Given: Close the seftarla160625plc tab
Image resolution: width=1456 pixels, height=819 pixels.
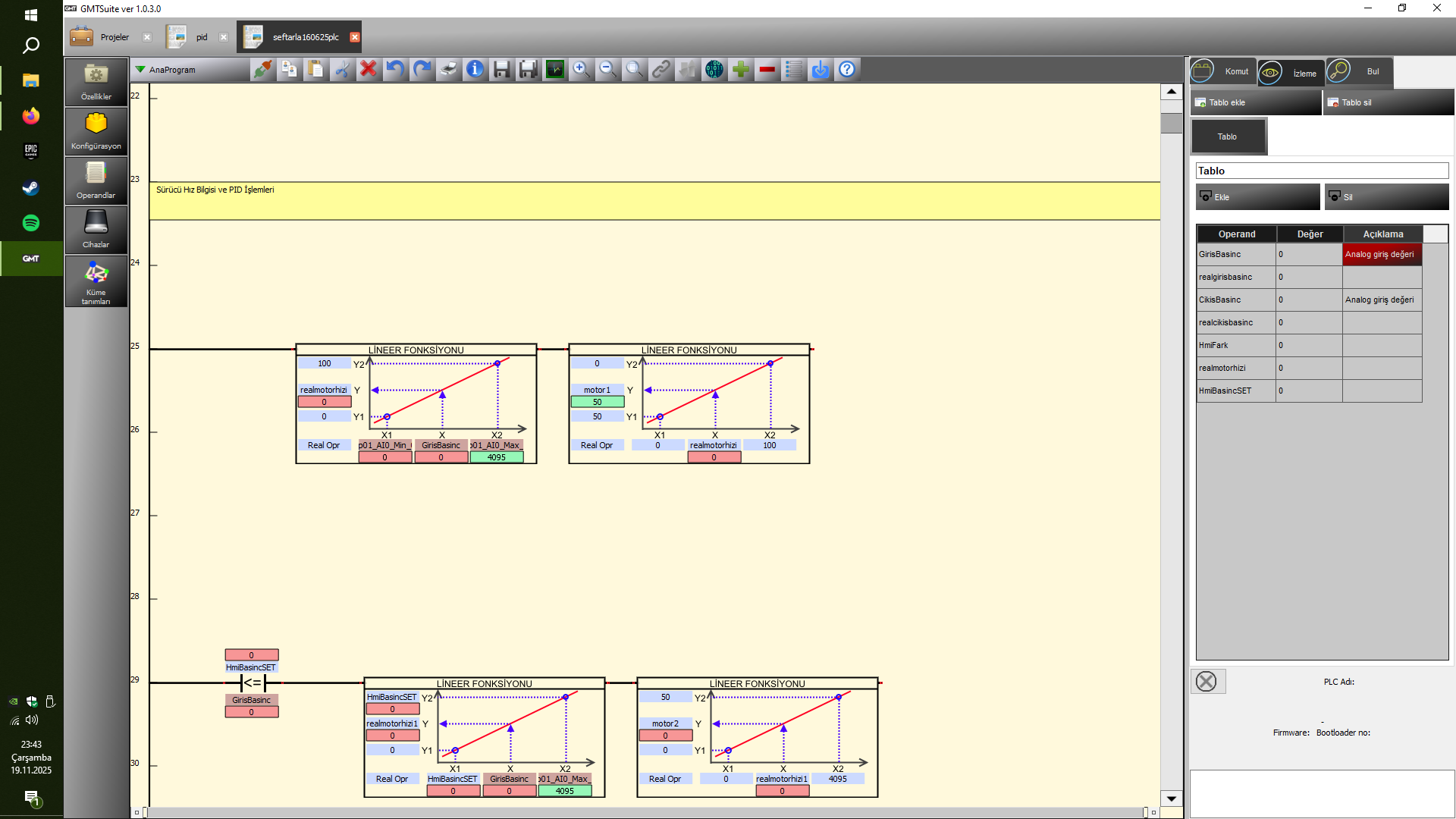Looking at the screenshot, I should pos(355,37).
